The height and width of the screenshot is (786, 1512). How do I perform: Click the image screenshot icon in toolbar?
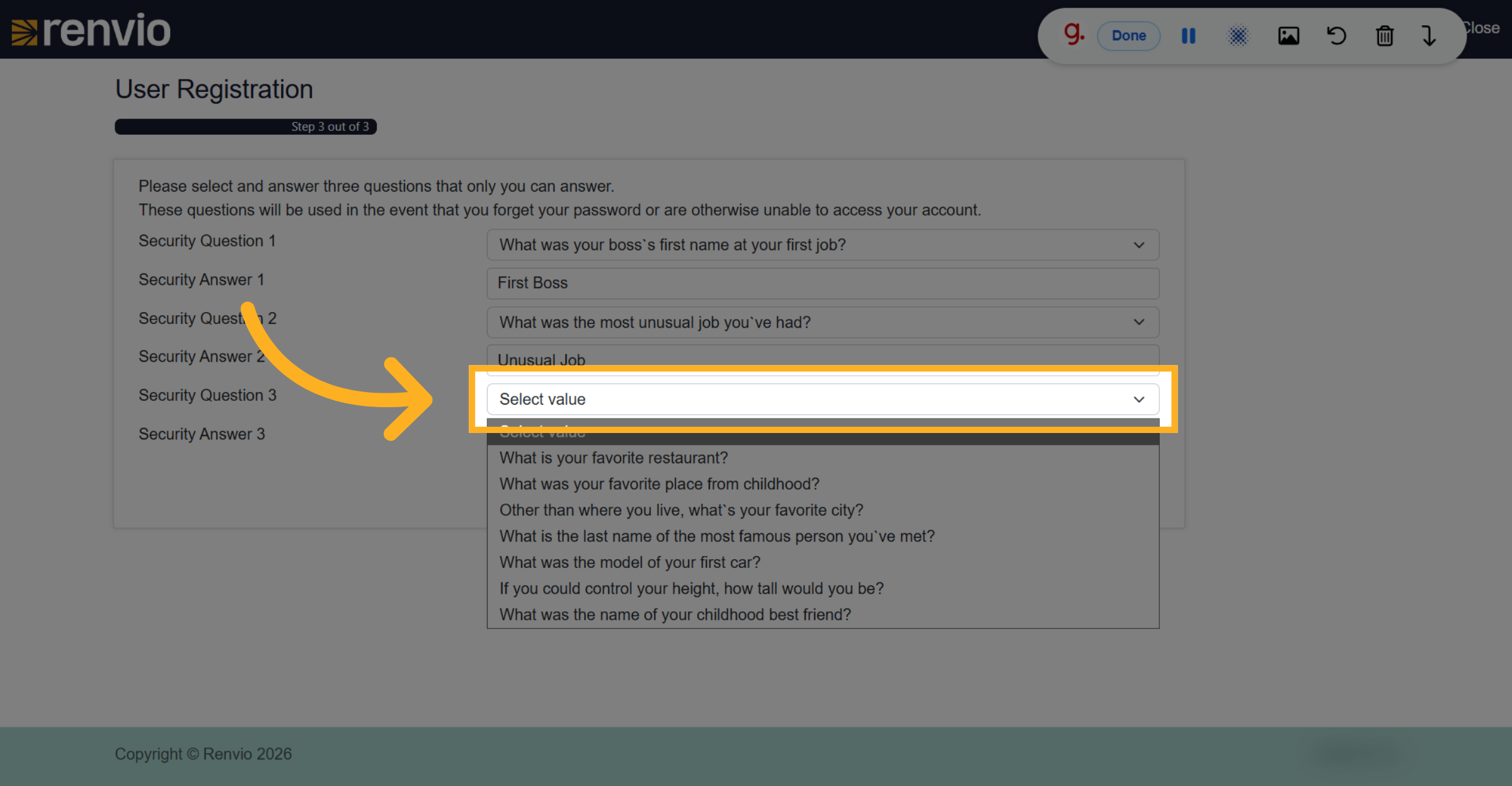point(1288,36)
